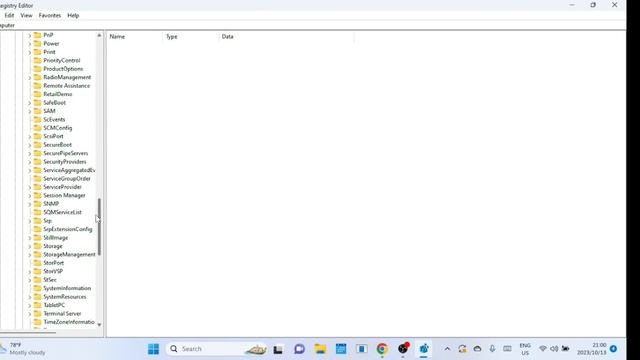
Task: Open the blue calendar app on the taskbar
Action: pyautogui.click(x=341, y=349)
